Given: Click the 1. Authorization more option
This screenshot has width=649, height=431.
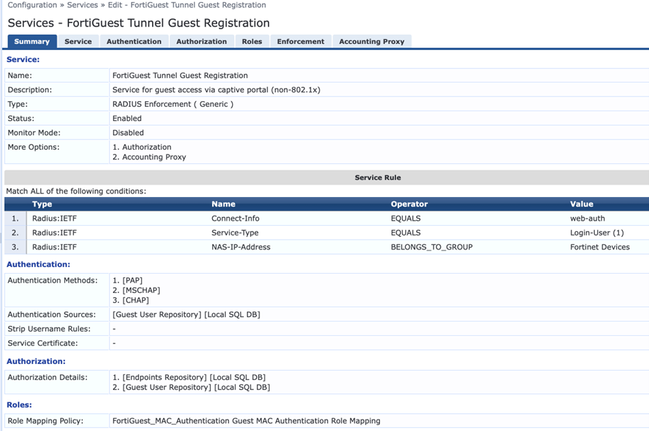Looking at the screenshot, I should (142, 147).
